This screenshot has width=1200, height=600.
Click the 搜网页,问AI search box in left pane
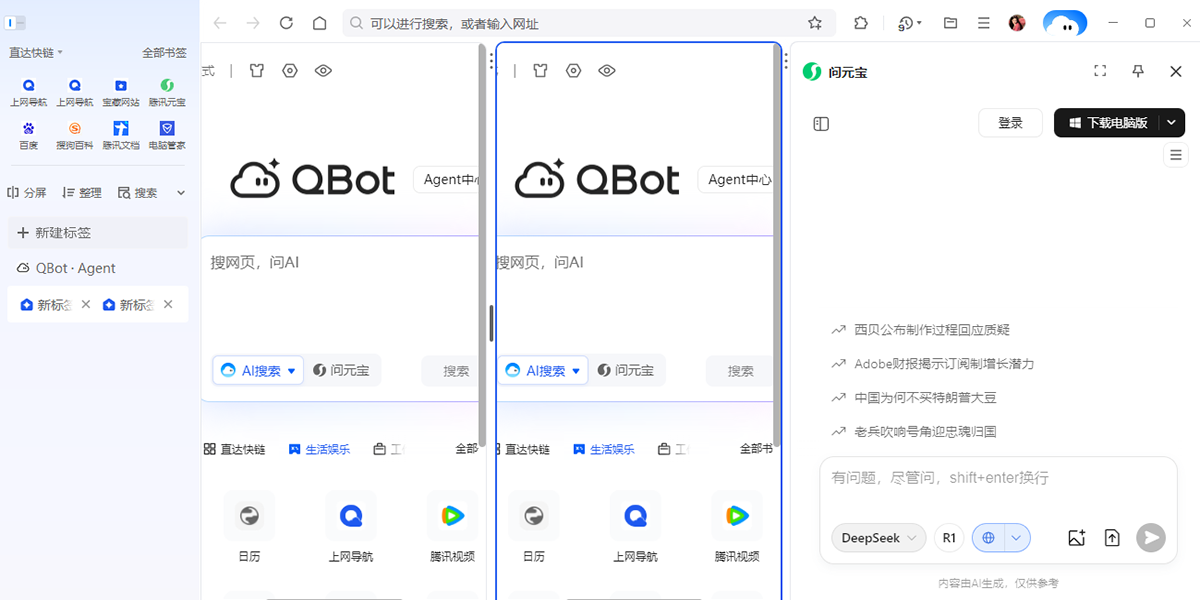click(x=340, y=295)
